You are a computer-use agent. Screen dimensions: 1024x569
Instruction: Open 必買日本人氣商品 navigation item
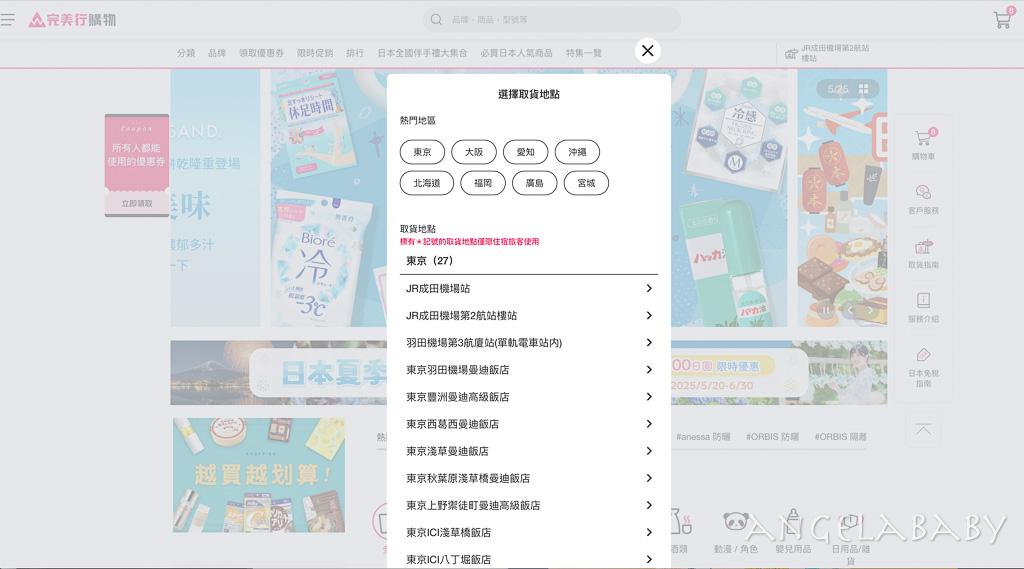pos(517,53)
